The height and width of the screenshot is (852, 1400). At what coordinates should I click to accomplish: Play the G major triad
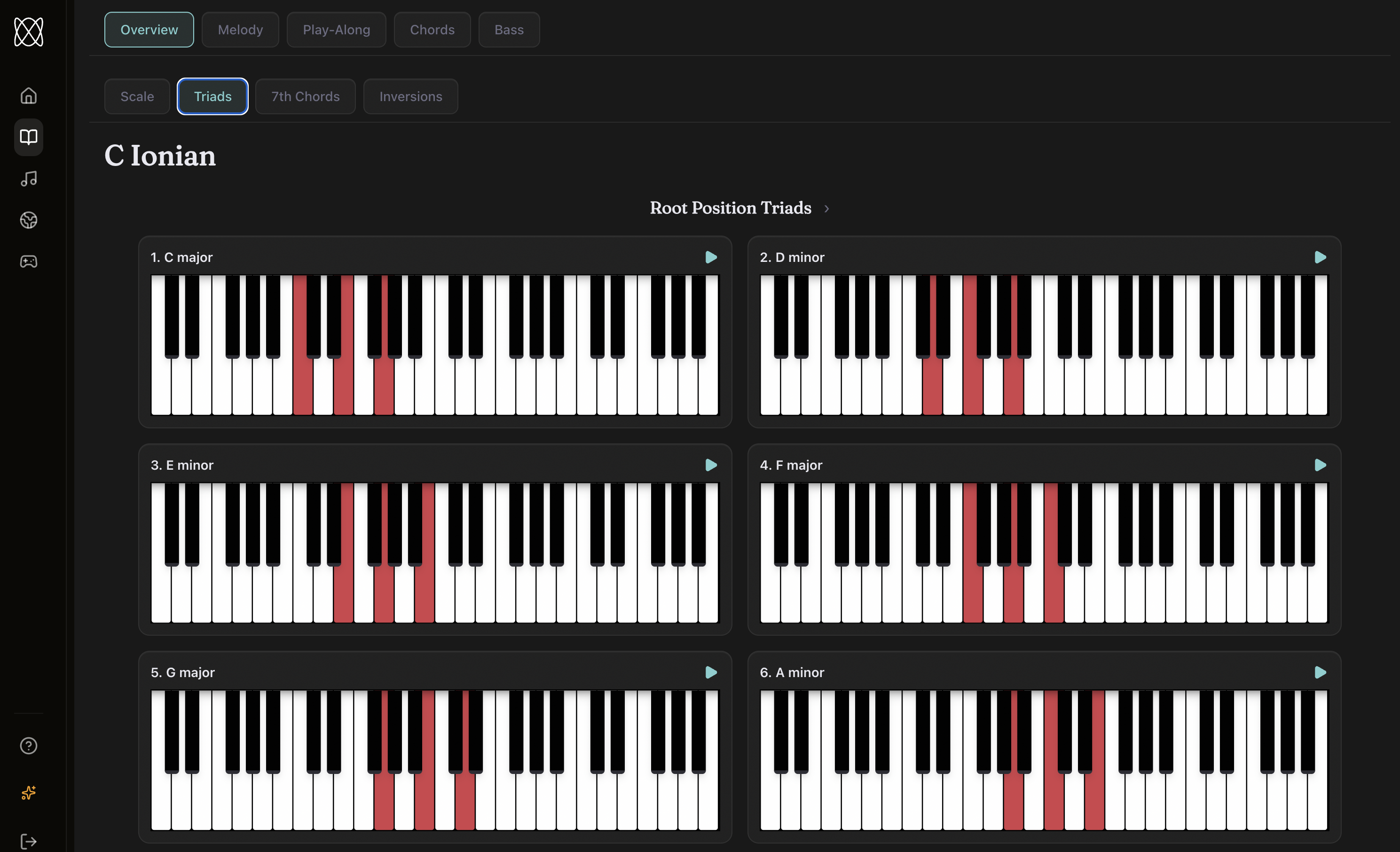click(711, 672)
